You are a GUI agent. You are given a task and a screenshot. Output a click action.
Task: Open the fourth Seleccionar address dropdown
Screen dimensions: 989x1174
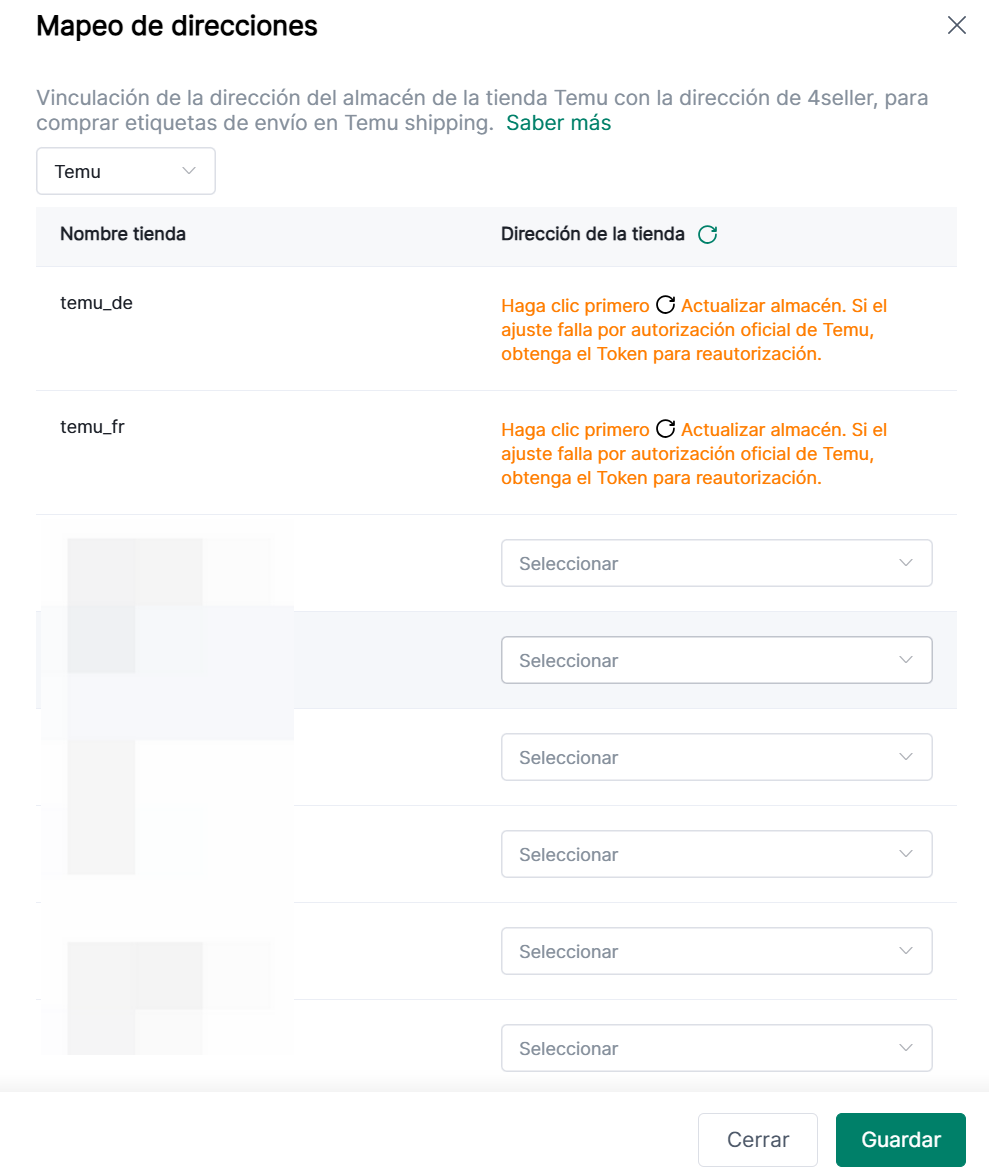click(x=716, y=854)
